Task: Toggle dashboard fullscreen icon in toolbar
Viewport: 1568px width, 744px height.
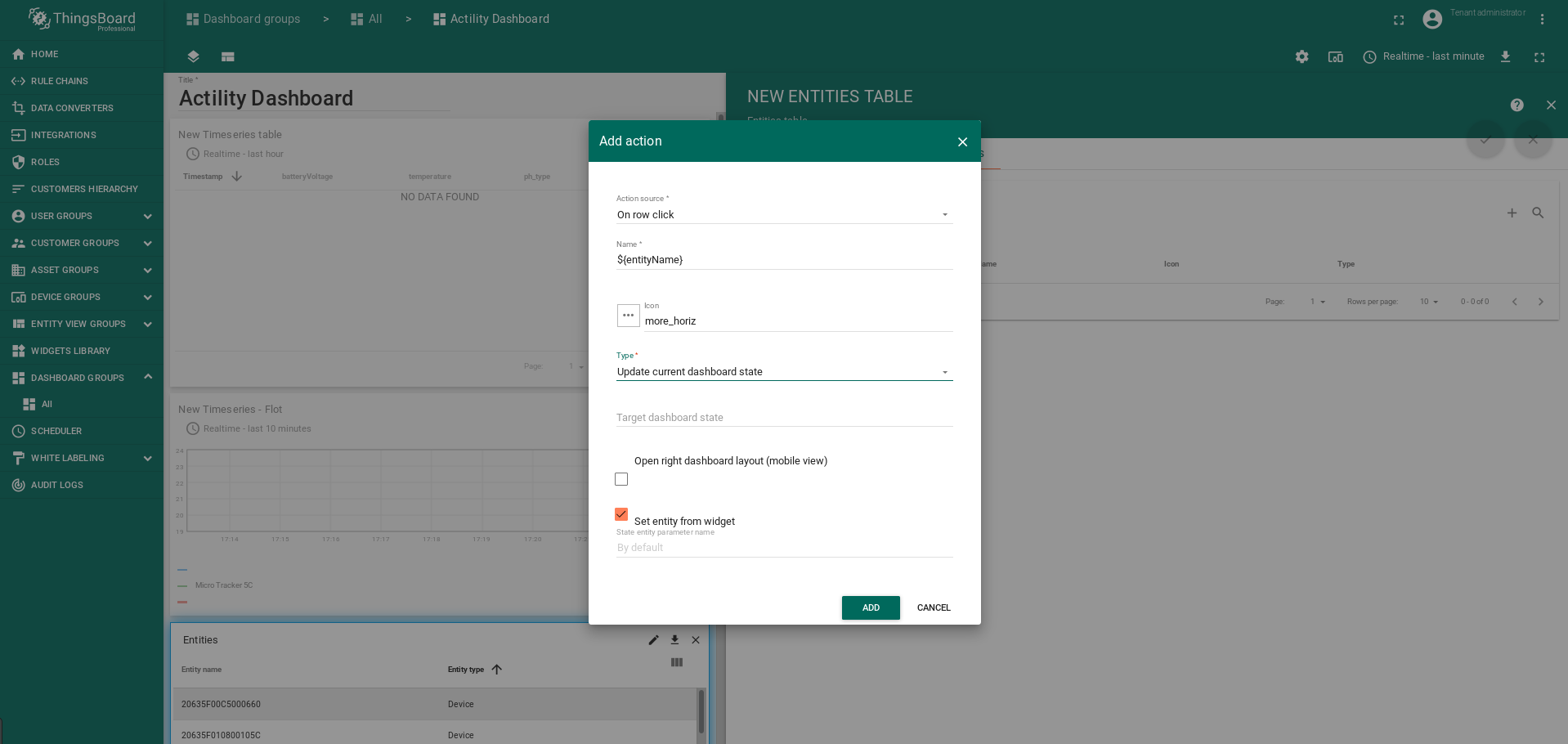Action: coord(1539,57)
